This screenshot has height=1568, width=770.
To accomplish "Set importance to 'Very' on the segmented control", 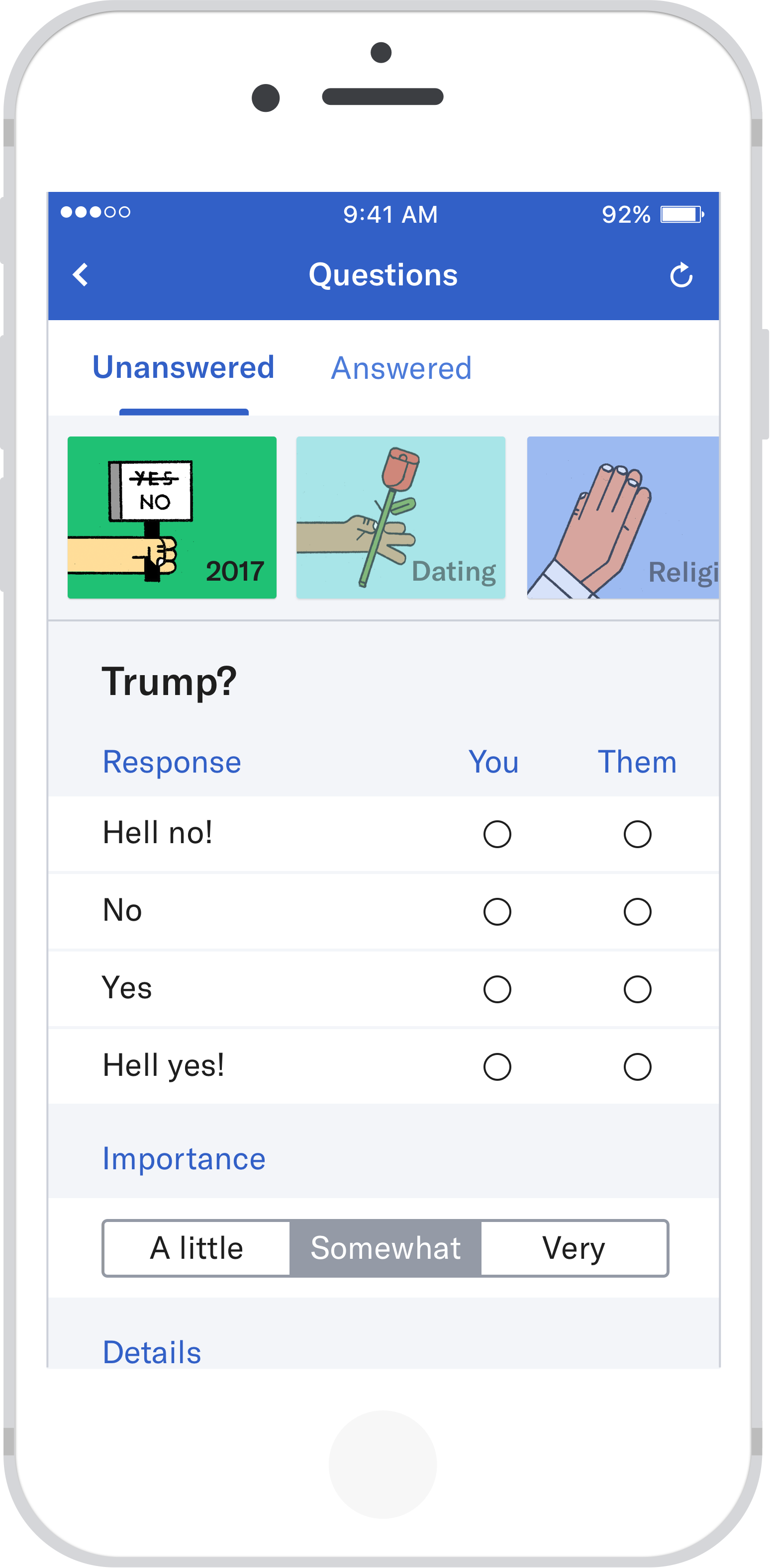I will 575,1247.
